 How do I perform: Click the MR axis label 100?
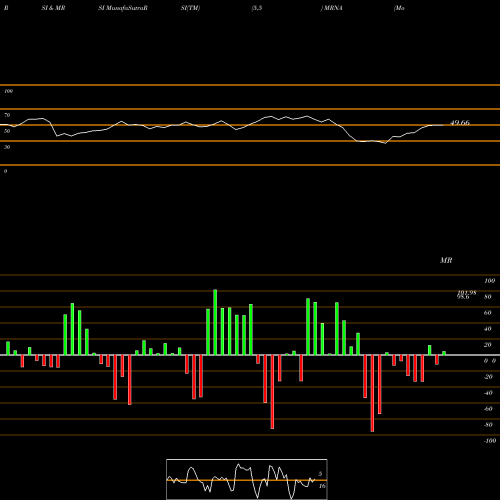[x=489, y=281]
